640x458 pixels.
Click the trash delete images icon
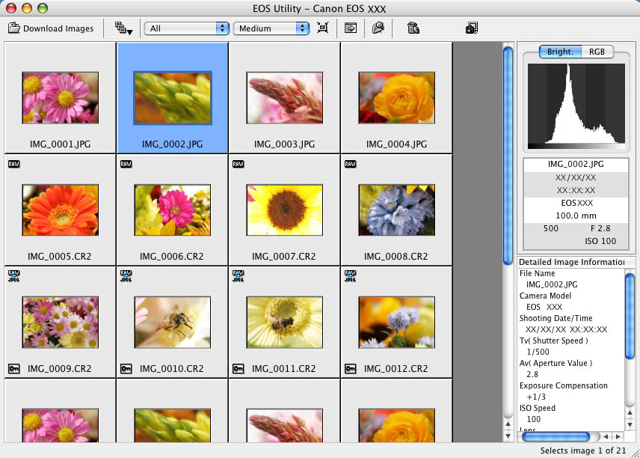(413, 28)
